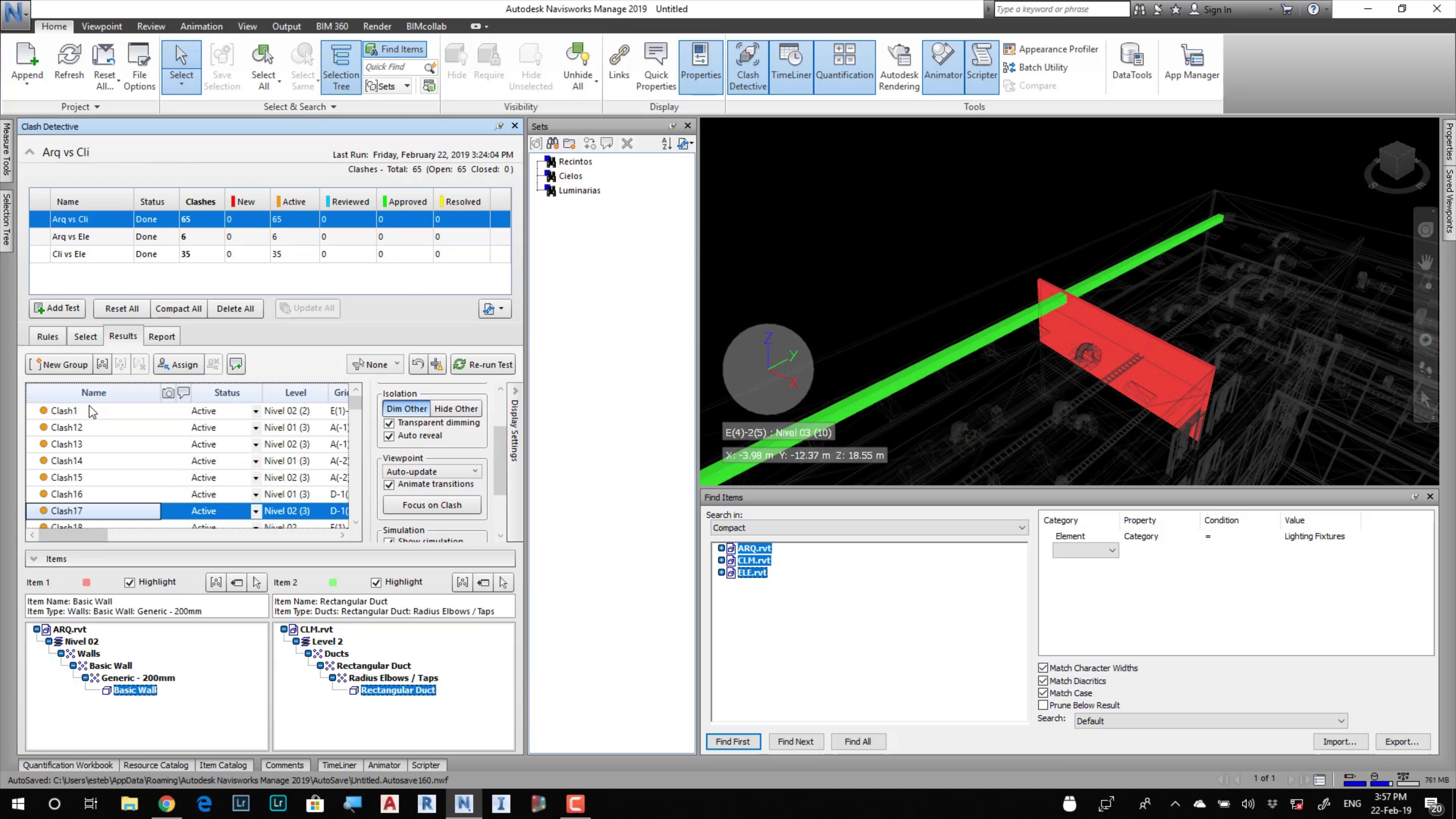1456x819 pixels.
Task: Switch to the Viewpoint ribbon tab
Action: click(x=101, y=26)
